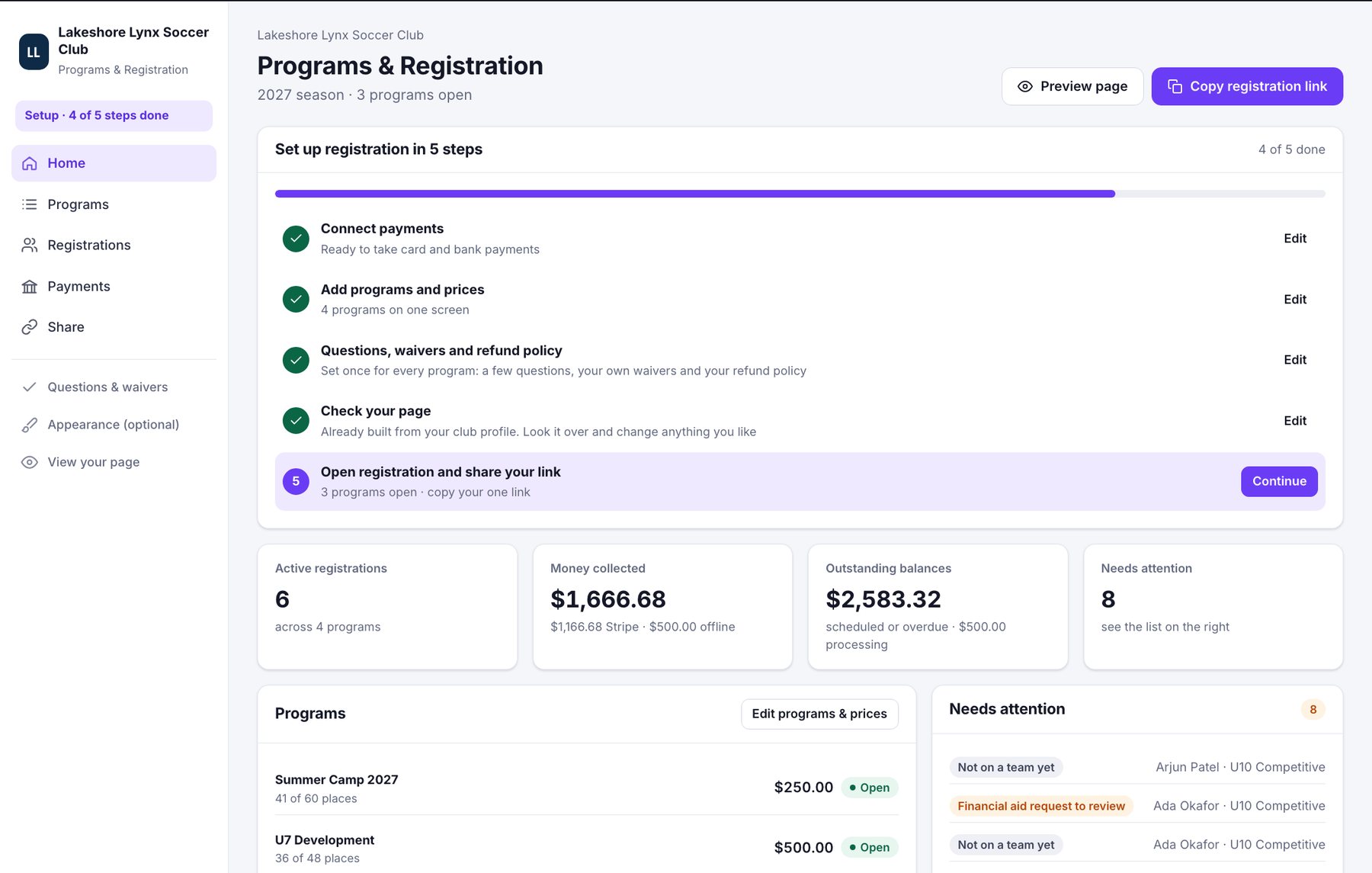The height and width of the screenshot is (873, 1372).
Task: Click the Share link icon
Action: click(30, 327)
